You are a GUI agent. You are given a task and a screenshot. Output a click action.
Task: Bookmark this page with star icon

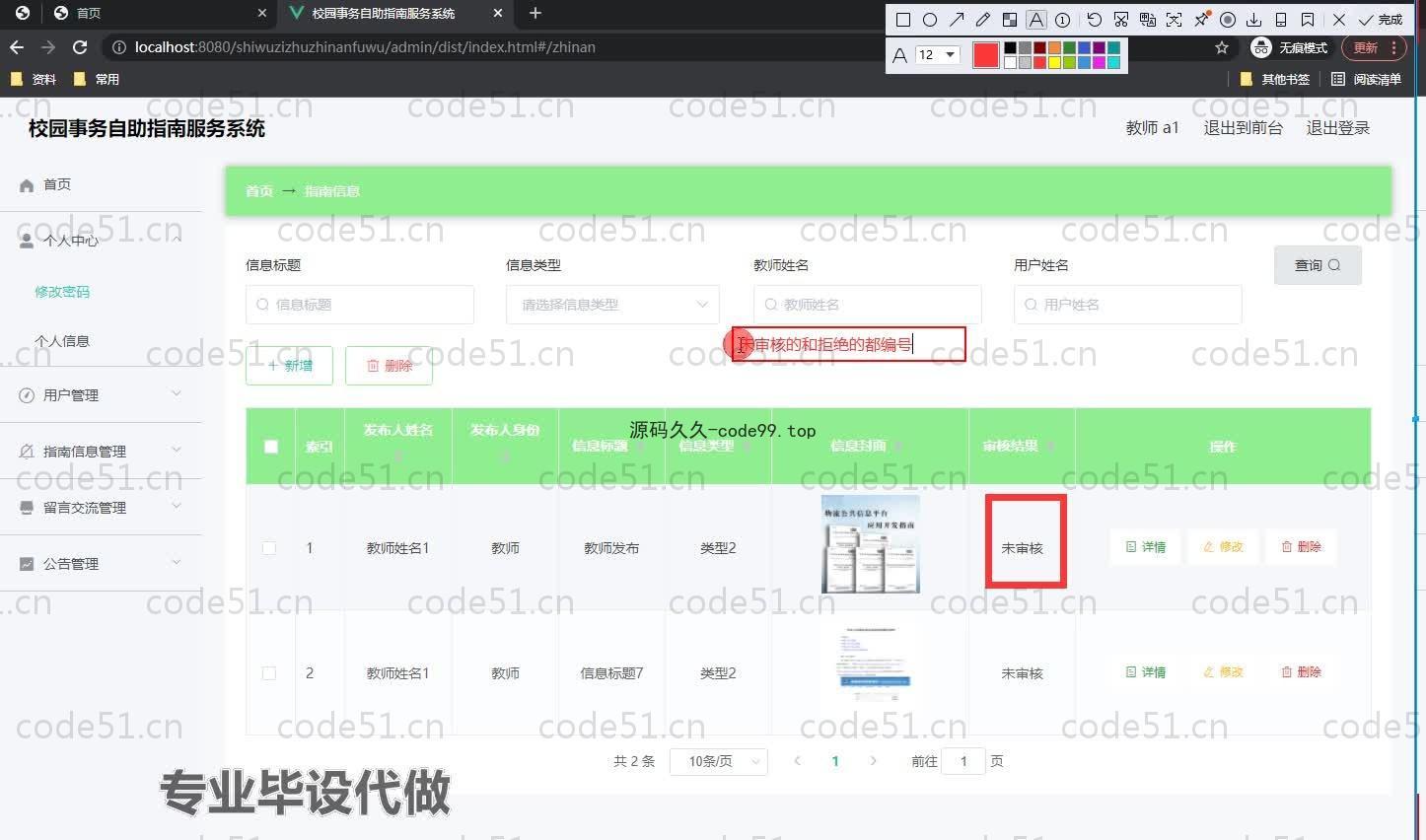coord(1222,47)
